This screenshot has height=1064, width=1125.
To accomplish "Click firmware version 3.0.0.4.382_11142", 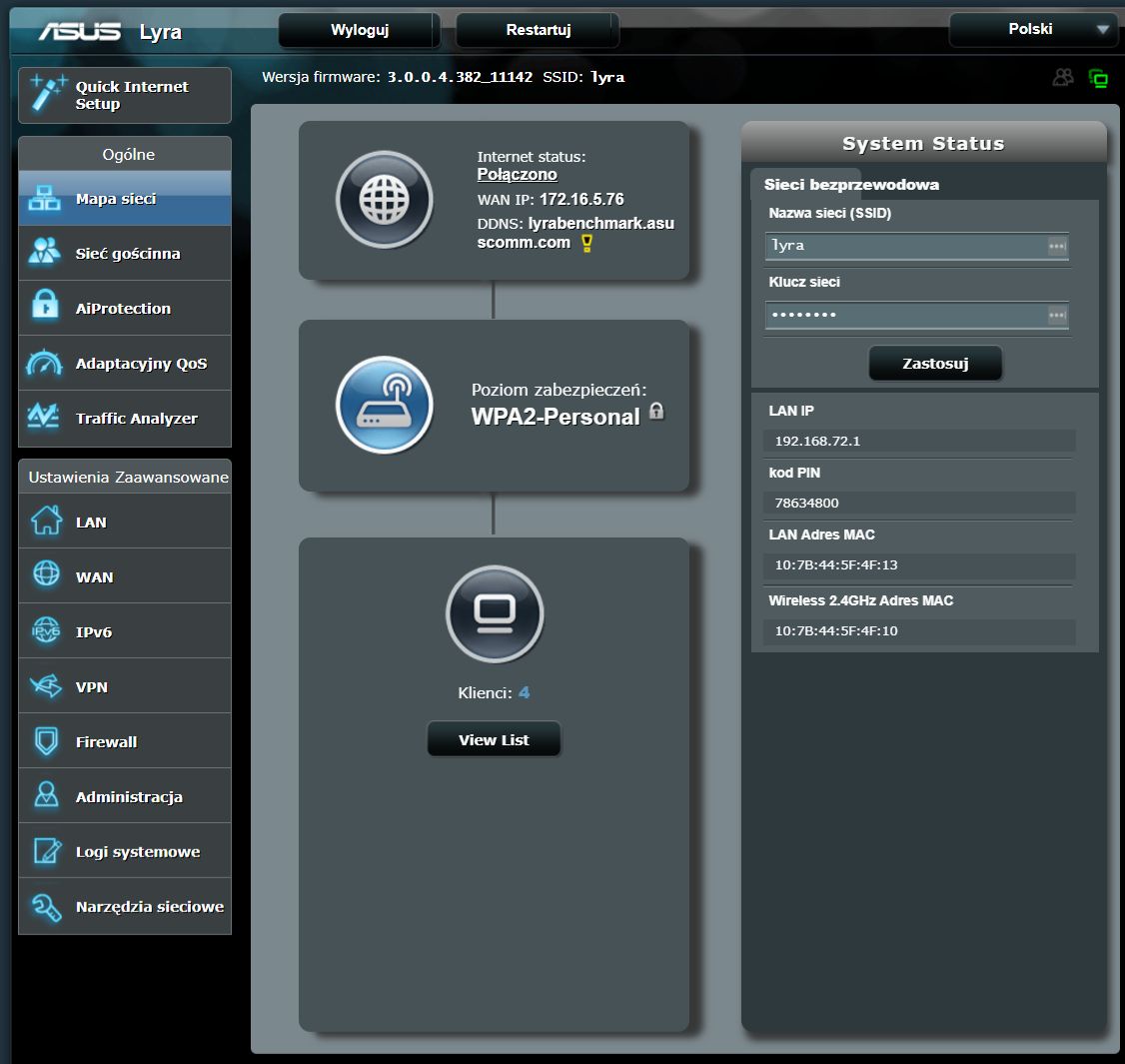I will 460,77.
